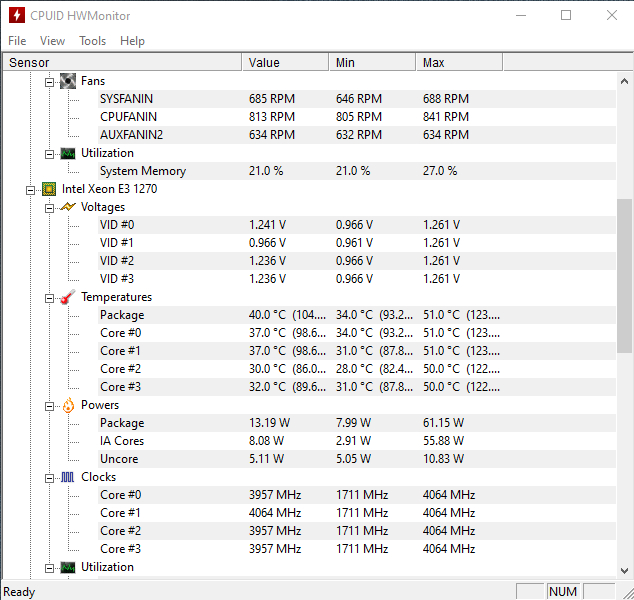Collapse the Voltages group
This screenshot has width=634, height=600.
[x=49, y=208]
